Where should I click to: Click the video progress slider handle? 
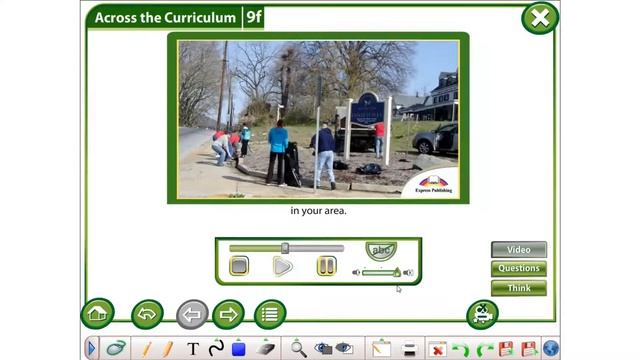[285, 248]
